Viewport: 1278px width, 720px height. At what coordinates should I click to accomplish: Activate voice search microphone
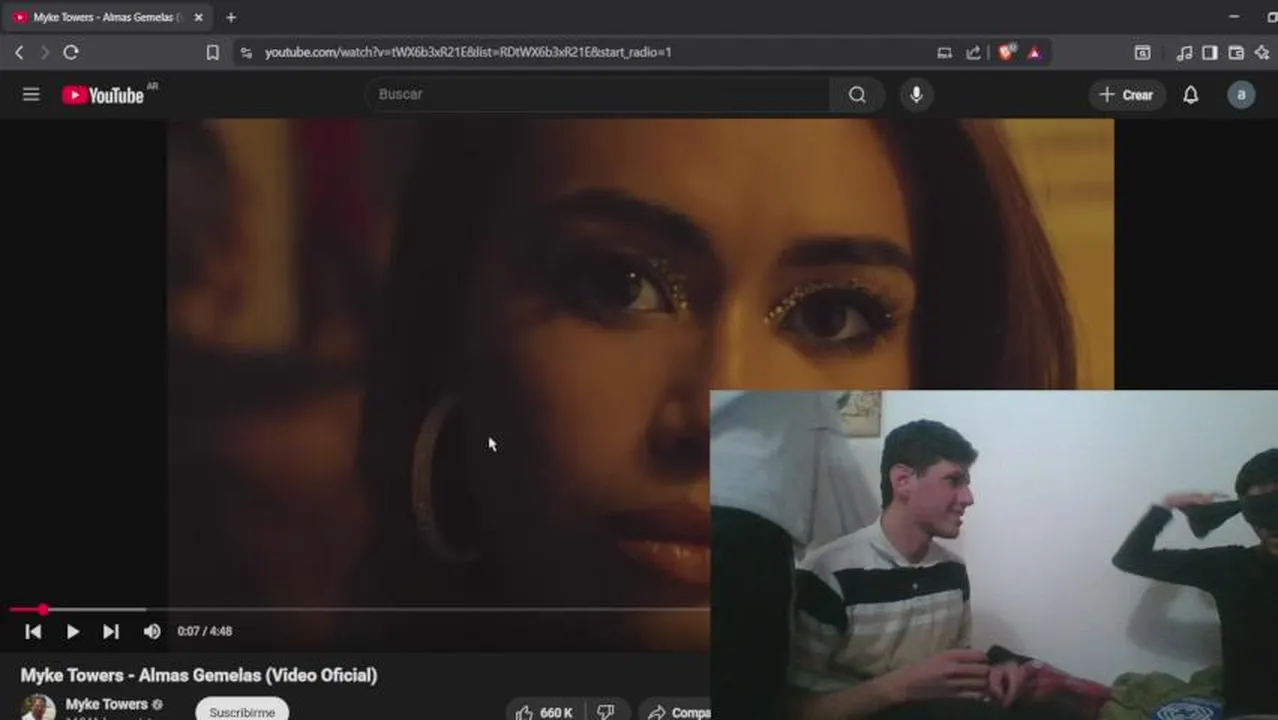[916, 94]
